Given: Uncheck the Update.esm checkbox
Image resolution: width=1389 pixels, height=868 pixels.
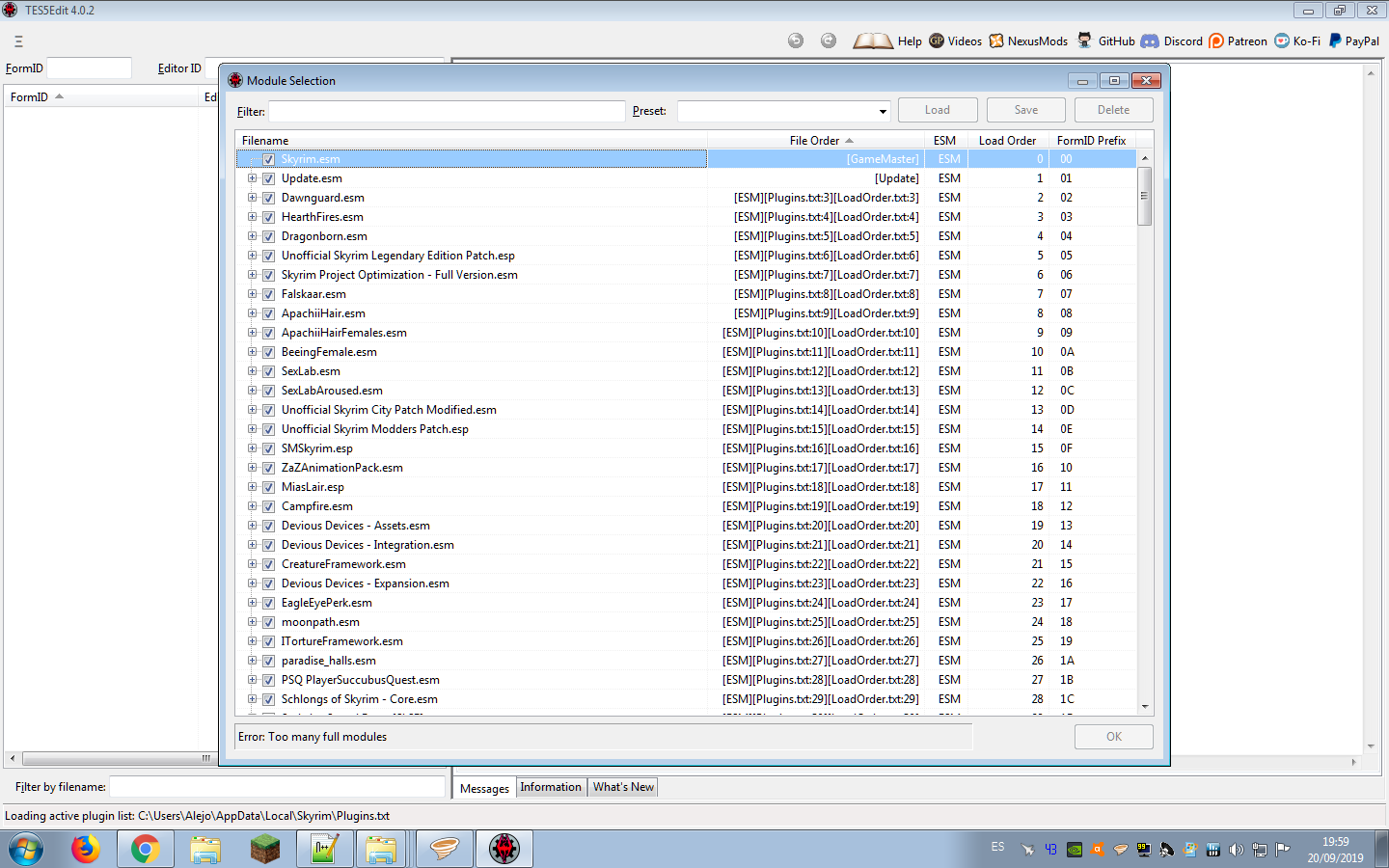Looking at the screenshot, I should [269, 178].
